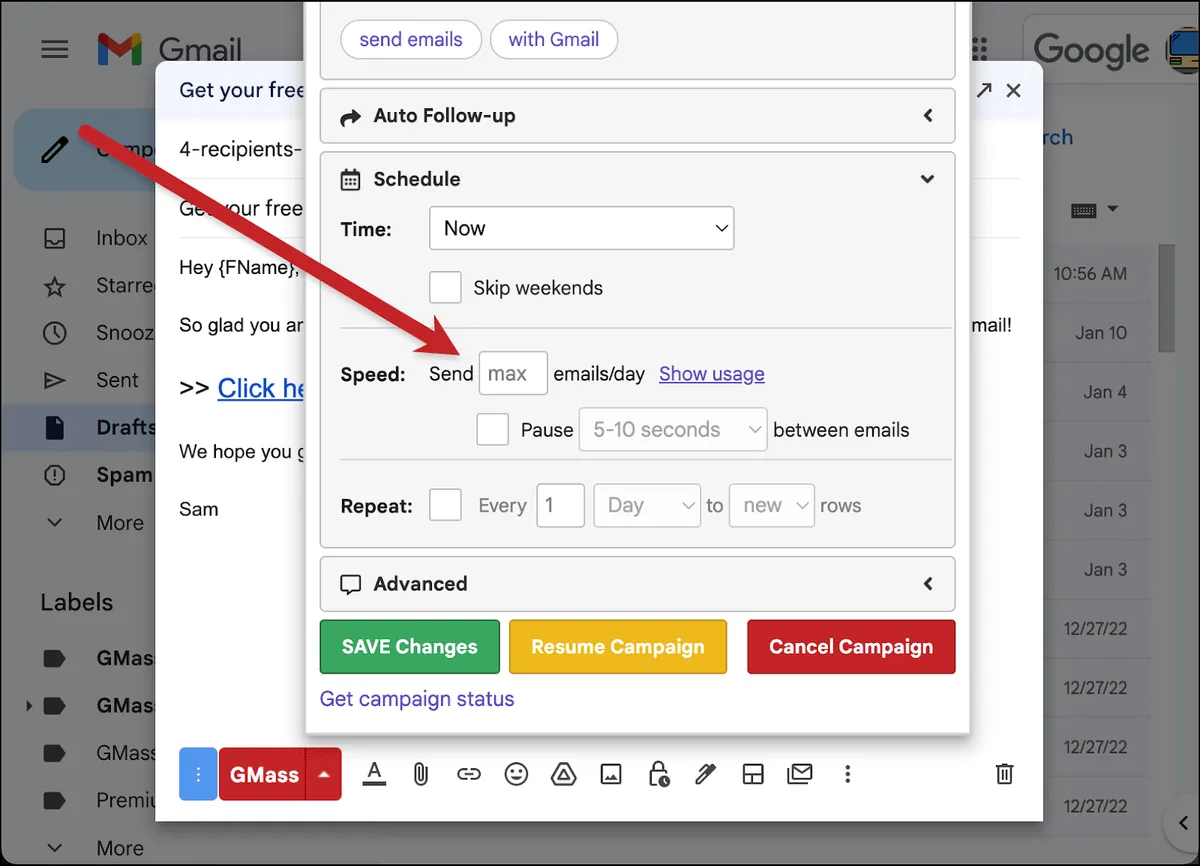Attach files with the paperclip icon
This screenshot has height=866, width=1200.
(421, 774)
